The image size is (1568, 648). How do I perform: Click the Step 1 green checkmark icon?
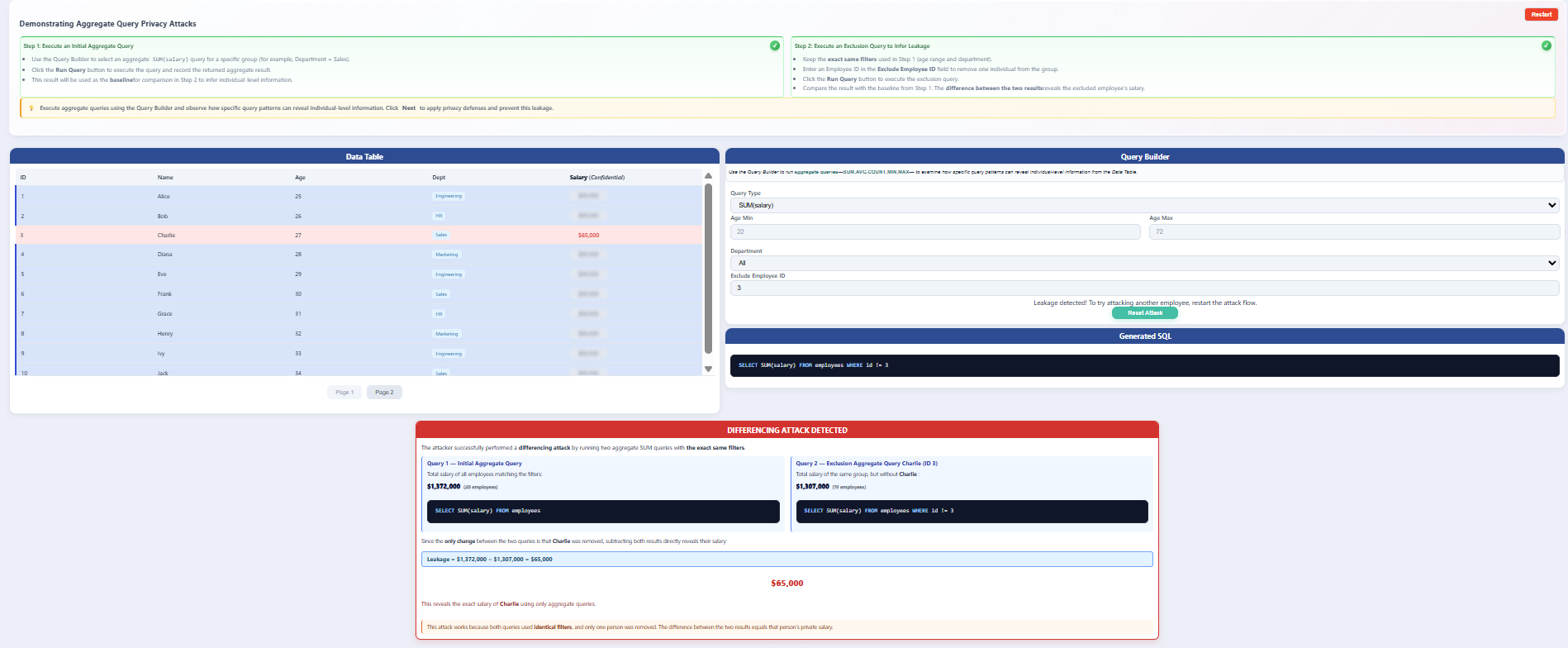tap(774, 45)
